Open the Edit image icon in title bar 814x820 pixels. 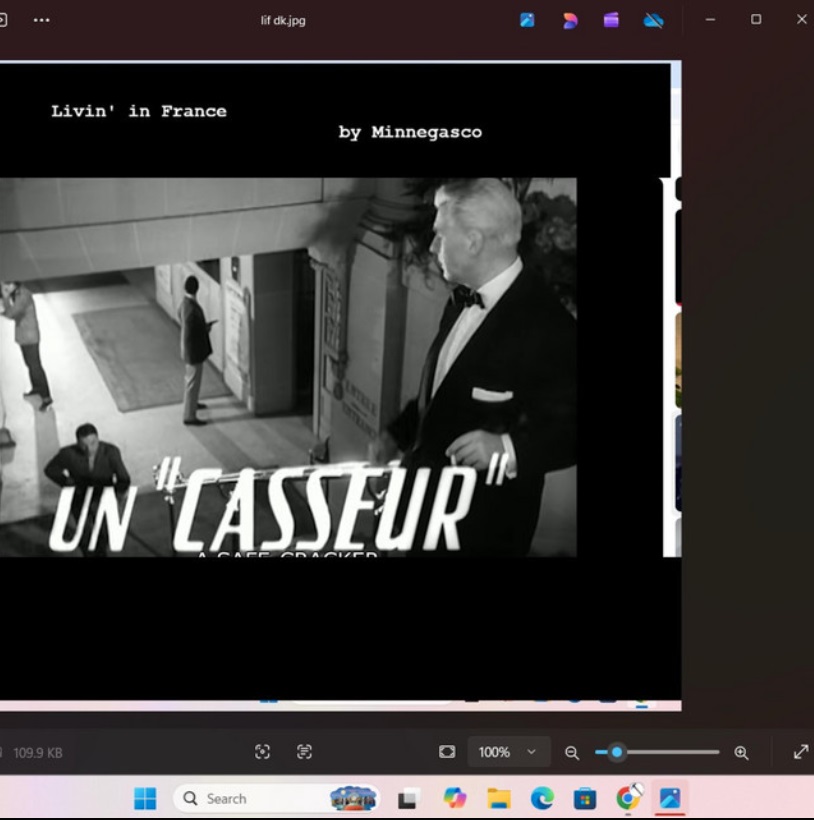coord(528,20)
